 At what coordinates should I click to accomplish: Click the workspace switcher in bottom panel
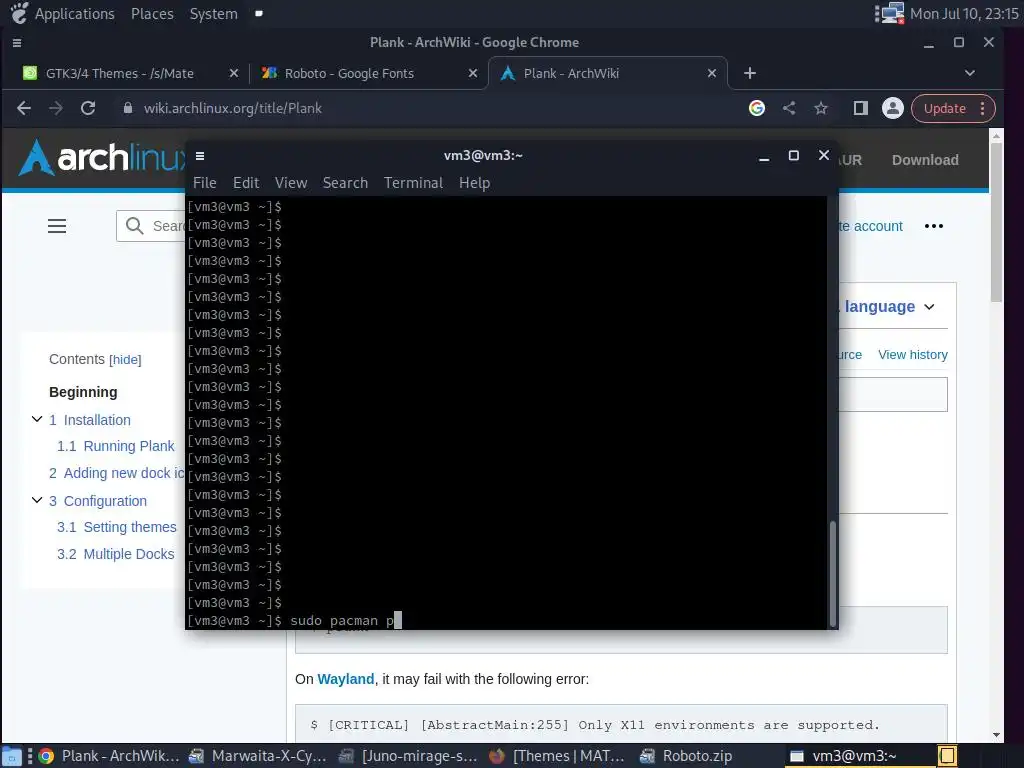pos(947,756)
